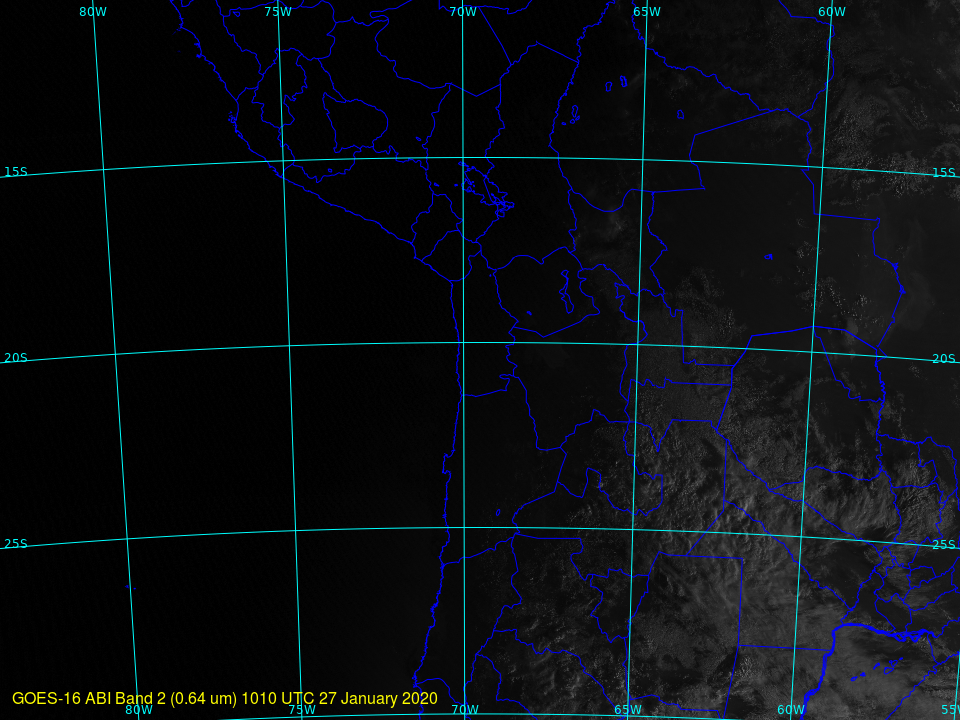Select the 65W longitude label along the bottom
This screenshot has height=720, width=960.
pos(627,710)
